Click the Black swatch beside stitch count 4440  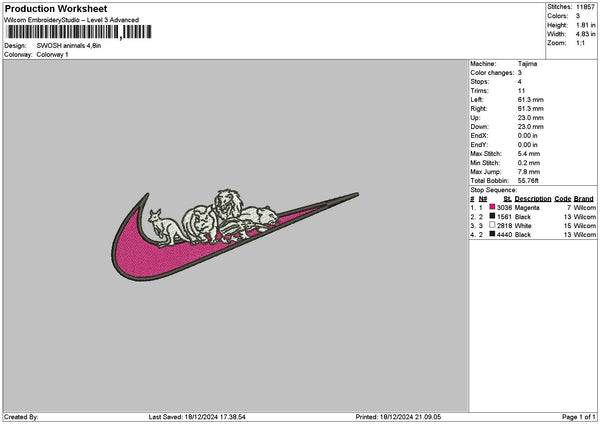(492, 234)
